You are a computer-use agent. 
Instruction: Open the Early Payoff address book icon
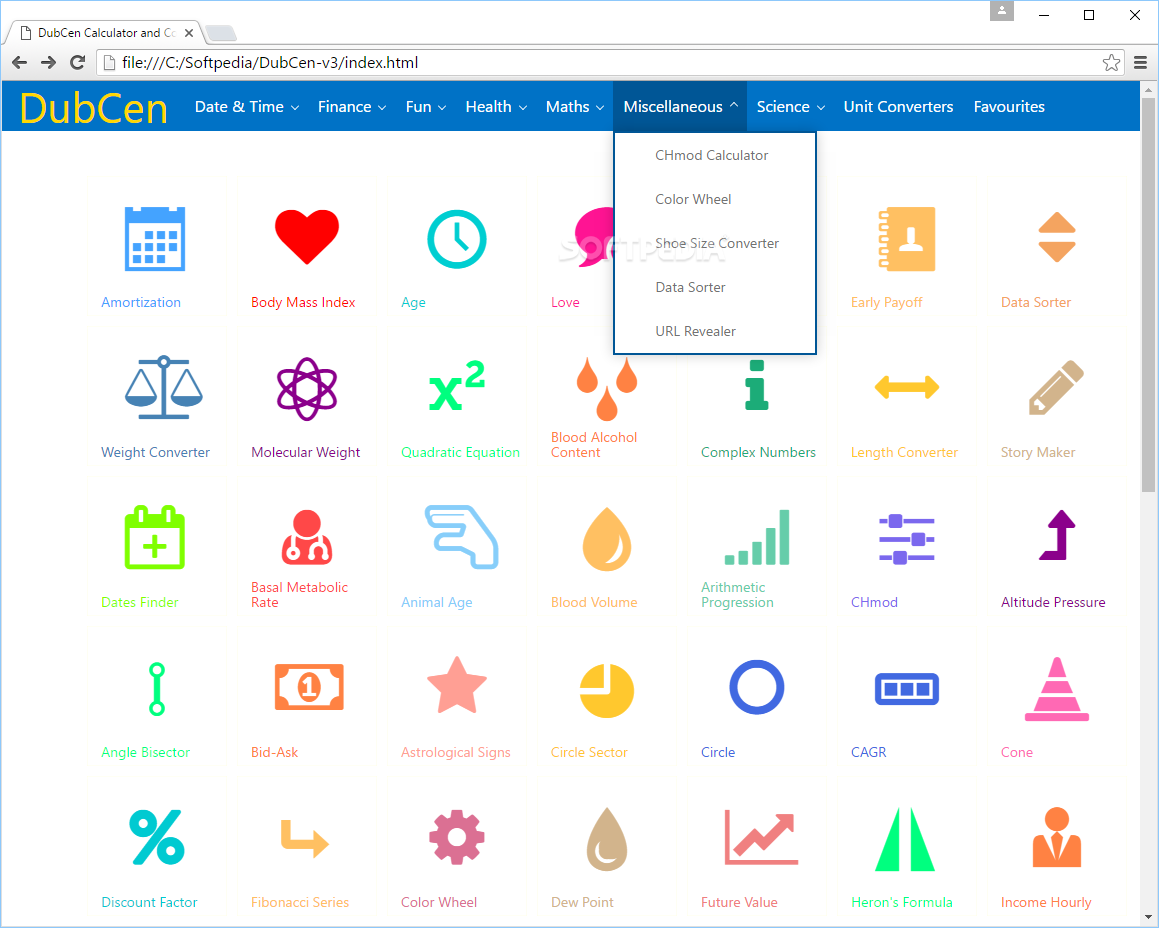tap(907, 239)
